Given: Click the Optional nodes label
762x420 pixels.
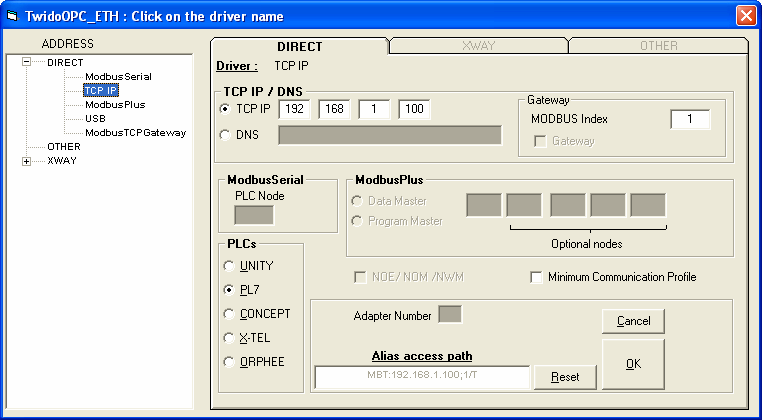Looking at the screenshot, I should [587, 244].
